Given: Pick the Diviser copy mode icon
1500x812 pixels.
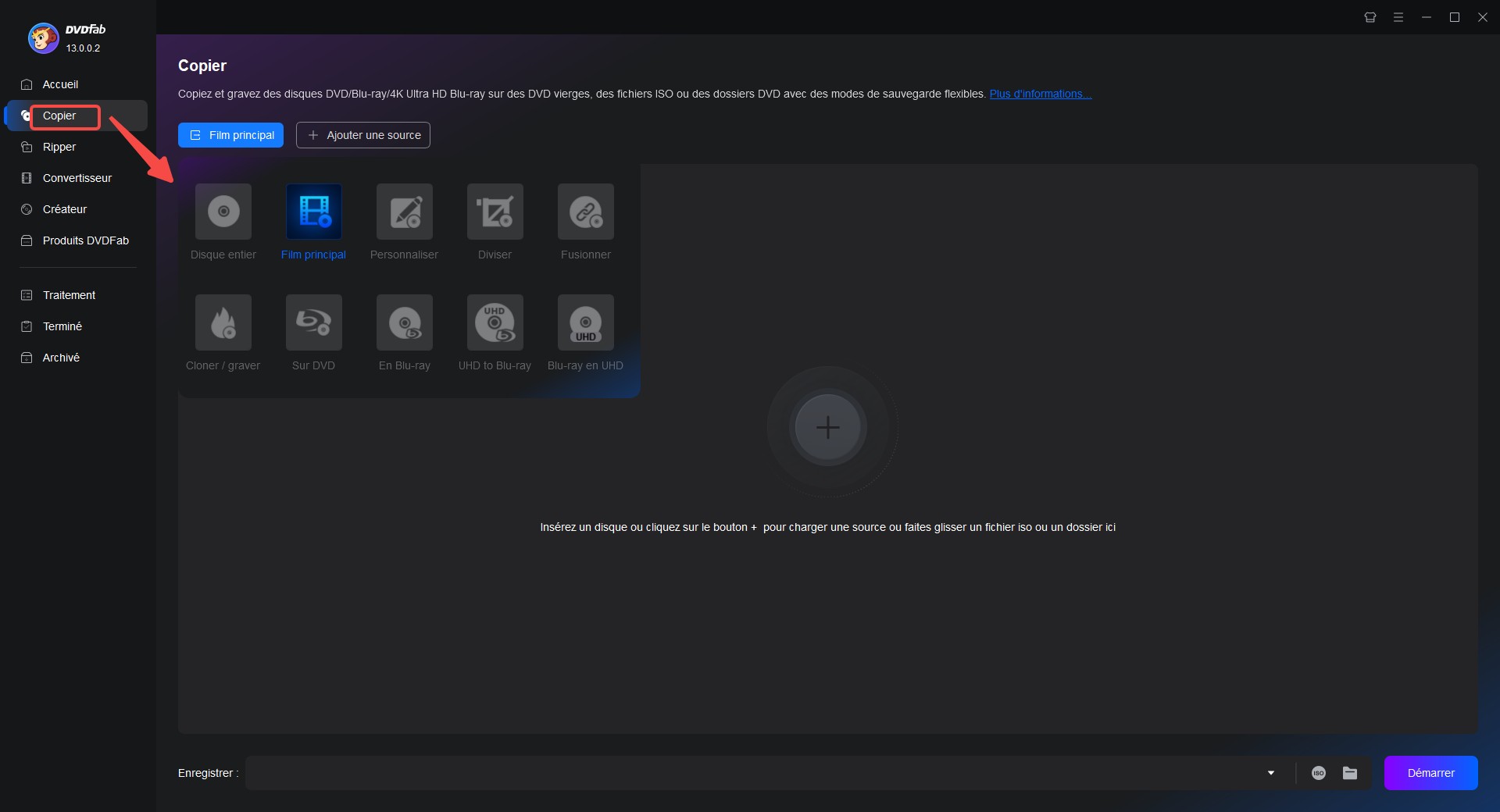Looking at the screenshot, I should 495,212.
